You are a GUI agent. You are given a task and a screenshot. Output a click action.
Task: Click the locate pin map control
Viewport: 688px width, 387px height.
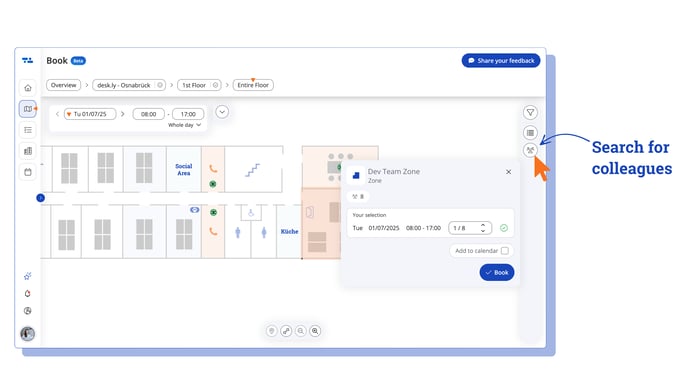[272, 331]
